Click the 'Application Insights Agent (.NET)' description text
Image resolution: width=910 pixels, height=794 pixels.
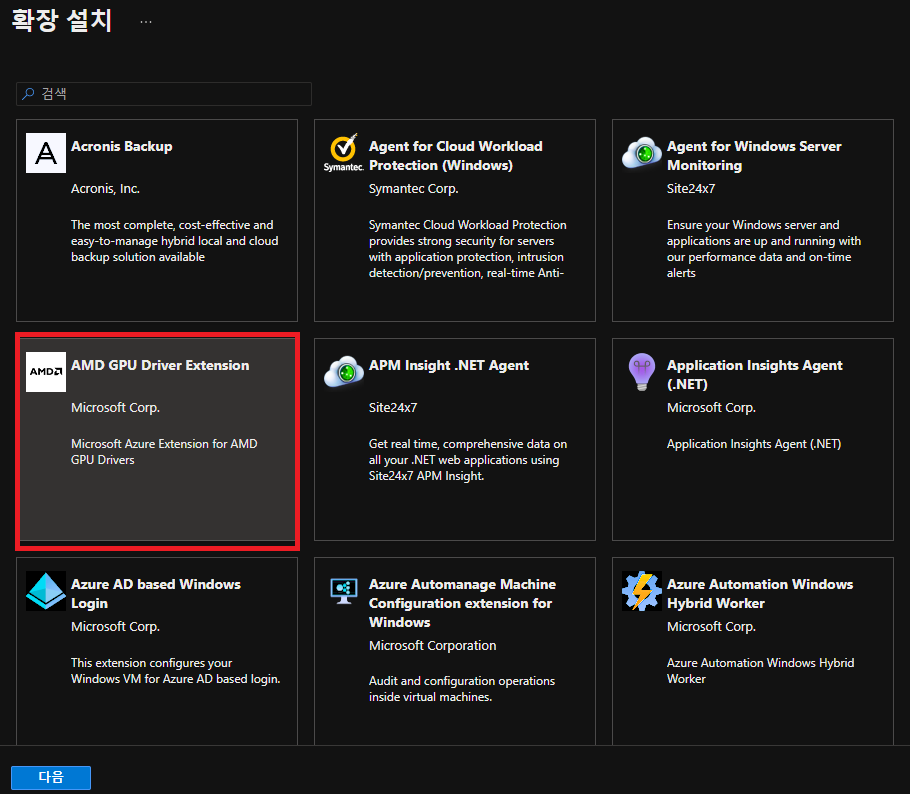point(754,444)
